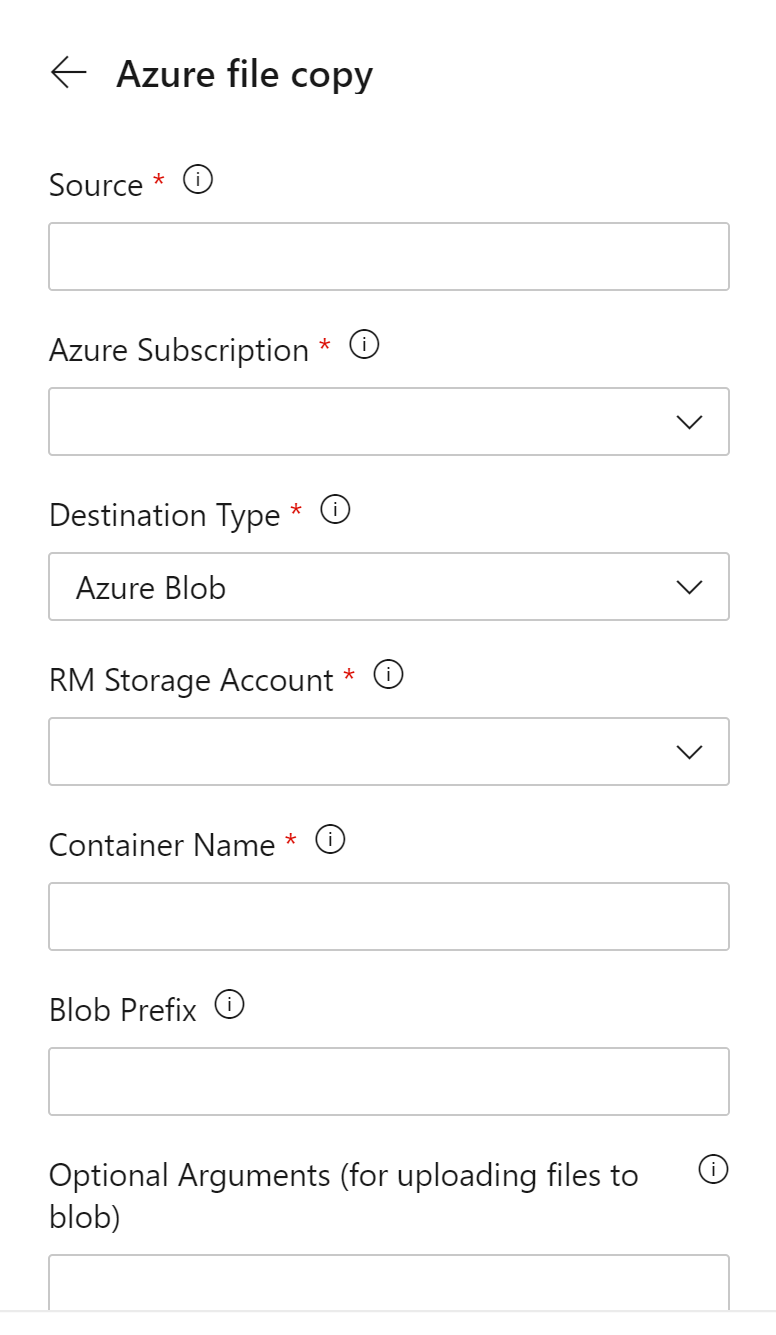Click the Optional Arguments info icon

713,1169
